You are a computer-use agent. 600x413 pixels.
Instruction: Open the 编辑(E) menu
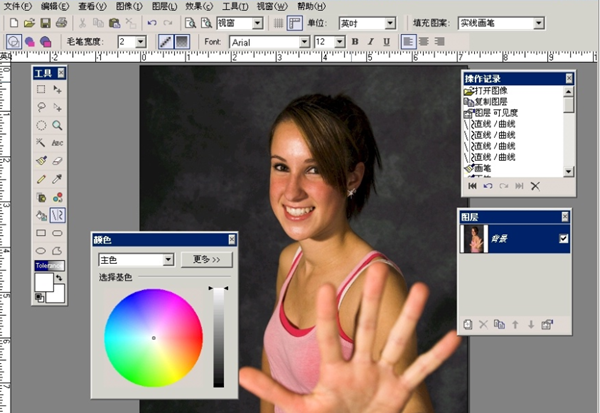[55, 6]
